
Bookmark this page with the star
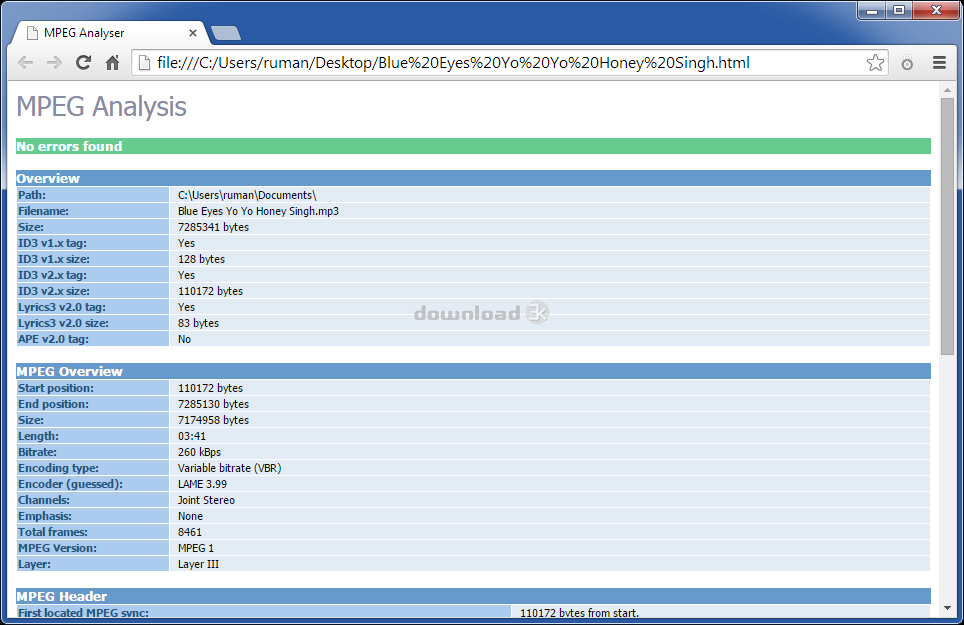(x=875, y=63)
